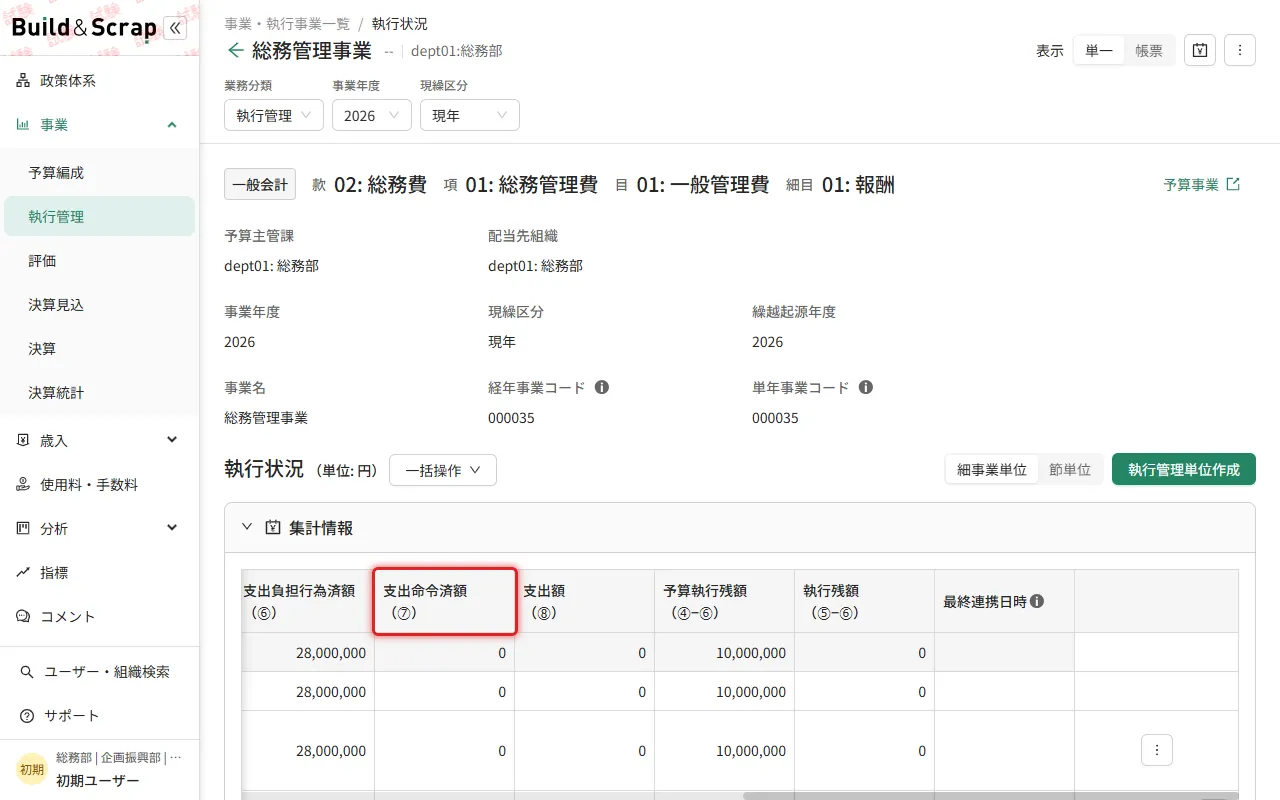Click the info icon beside 最終連携日時

1037,601
